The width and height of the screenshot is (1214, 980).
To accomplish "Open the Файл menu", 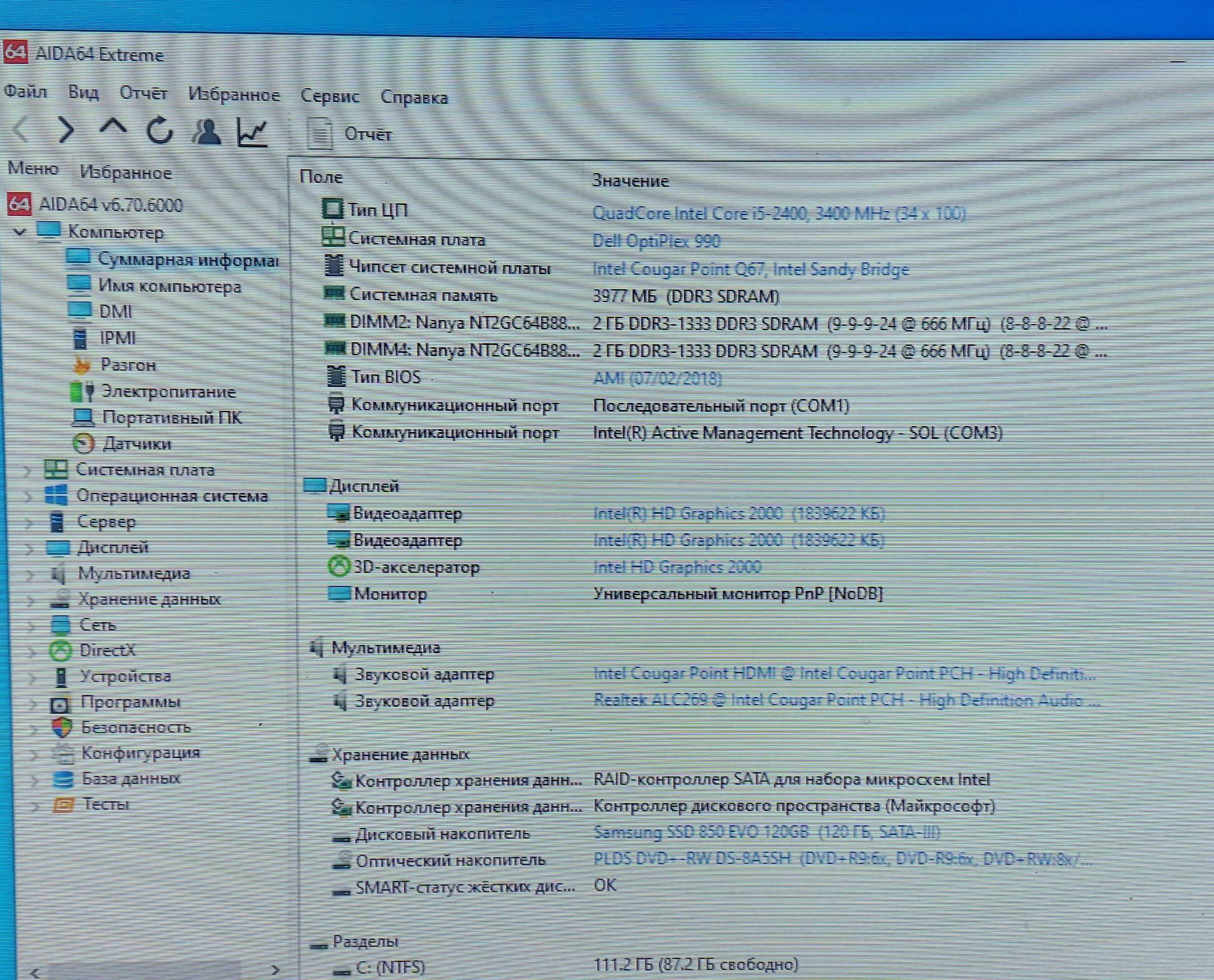I will (26, 91).
